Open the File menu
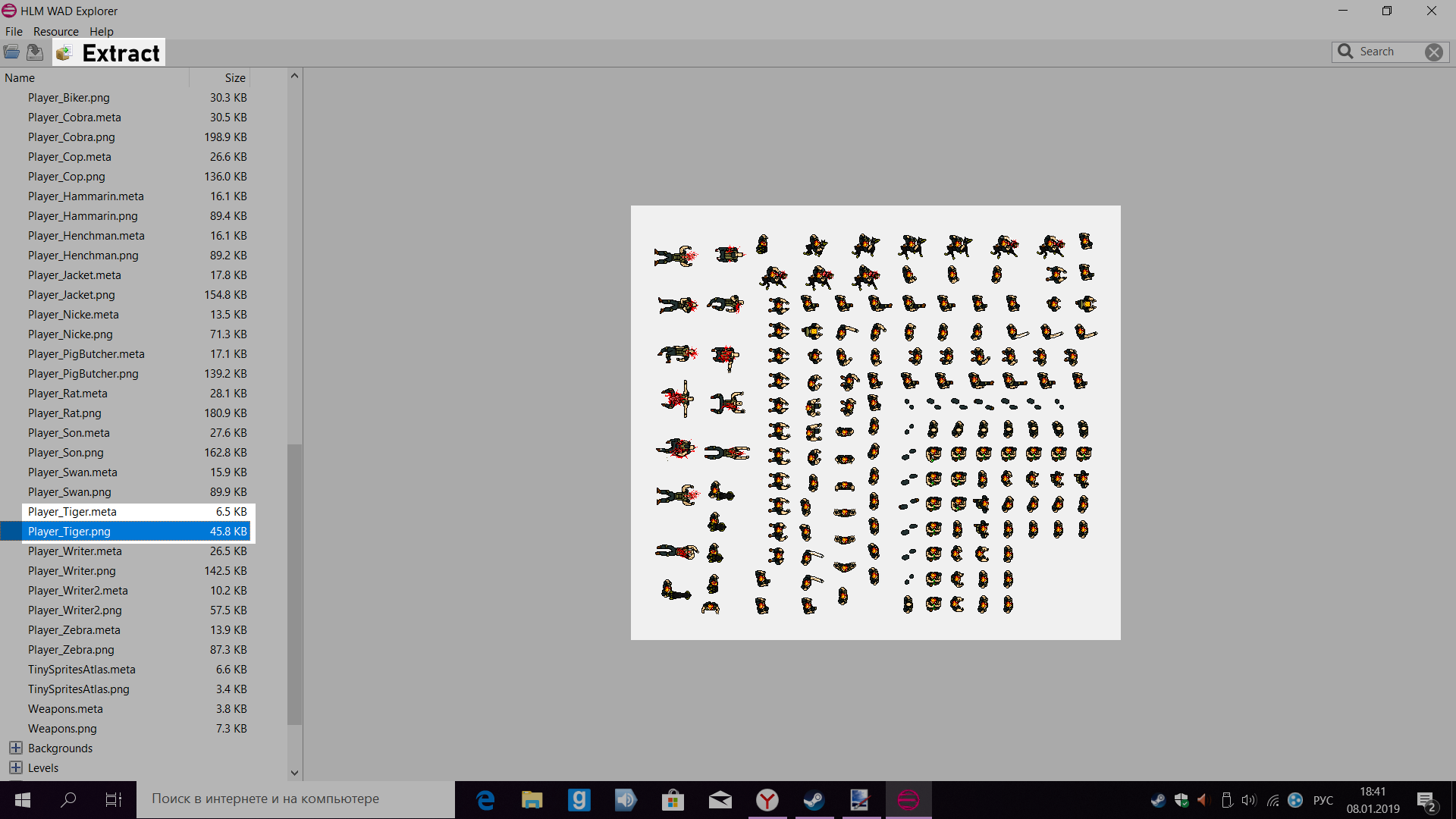The width and height of the screenshot is (1456, 819). coord(14,32)
